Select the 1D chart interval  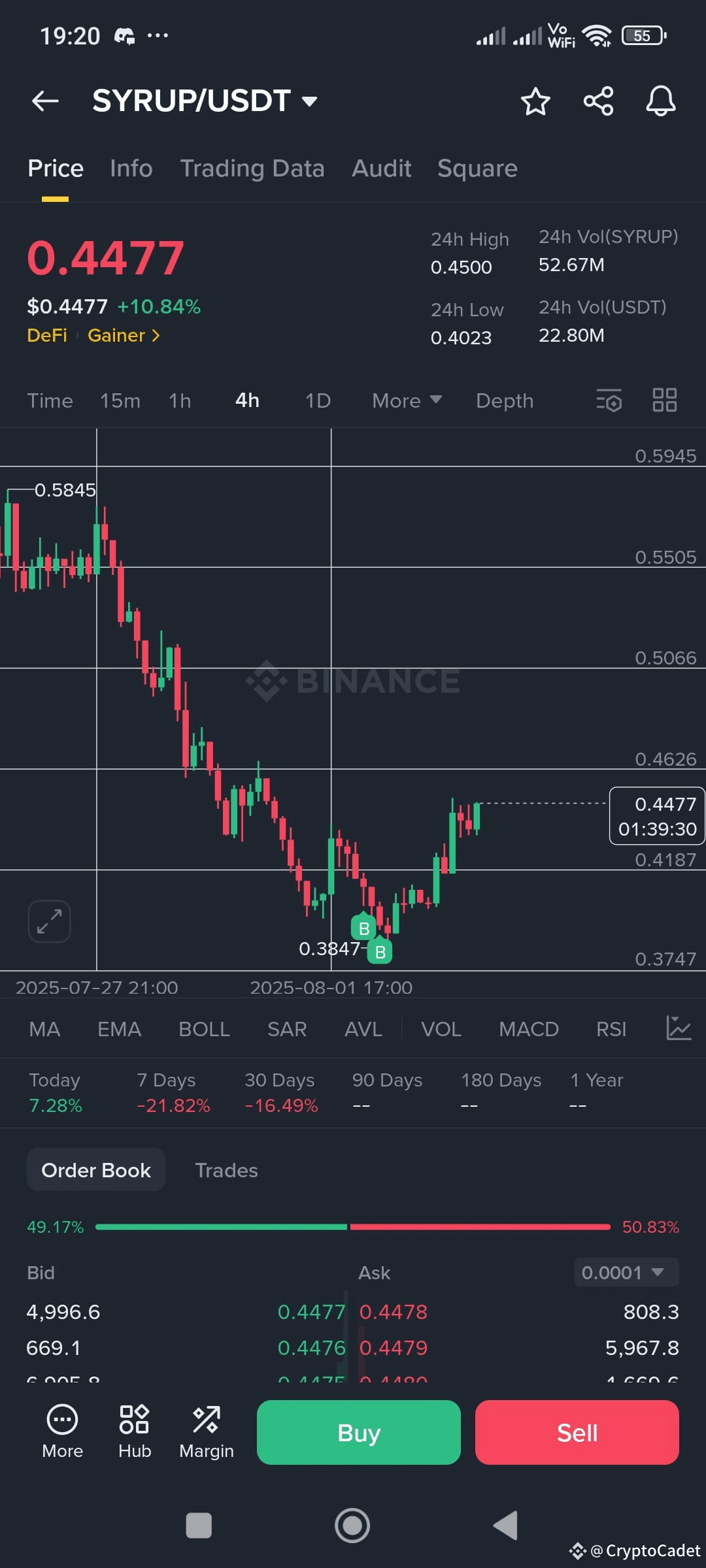coord(318,400)
